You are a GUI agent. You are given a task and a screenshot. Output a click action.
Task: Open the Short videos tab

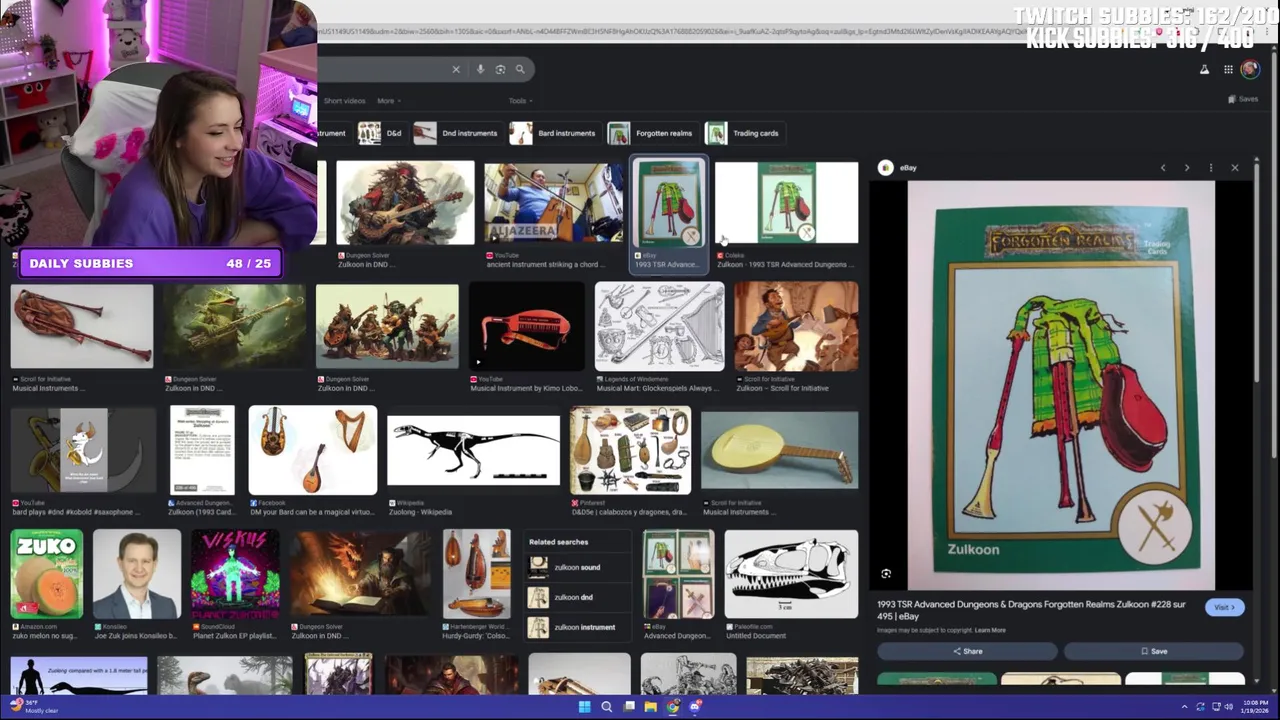pyautogui.click(x=344, y=101)
